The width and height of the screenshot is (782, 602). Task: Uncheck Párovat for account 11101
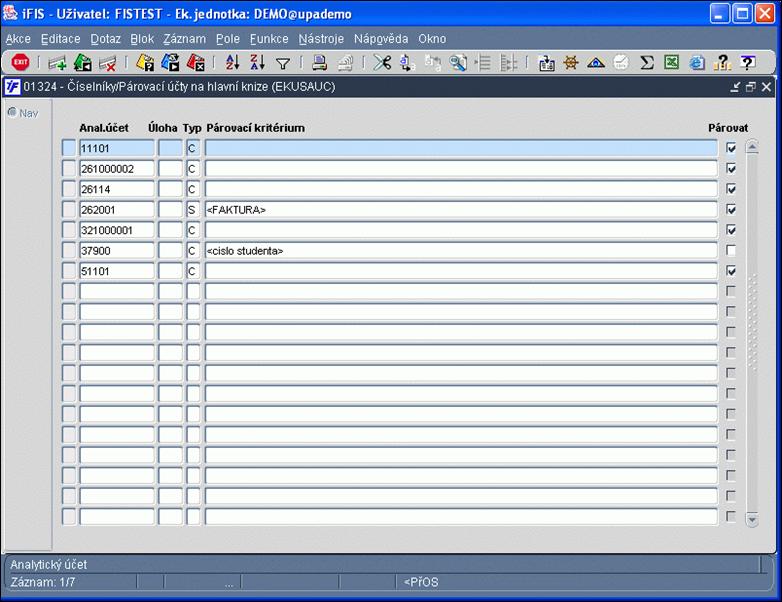(x=731, y=148)
